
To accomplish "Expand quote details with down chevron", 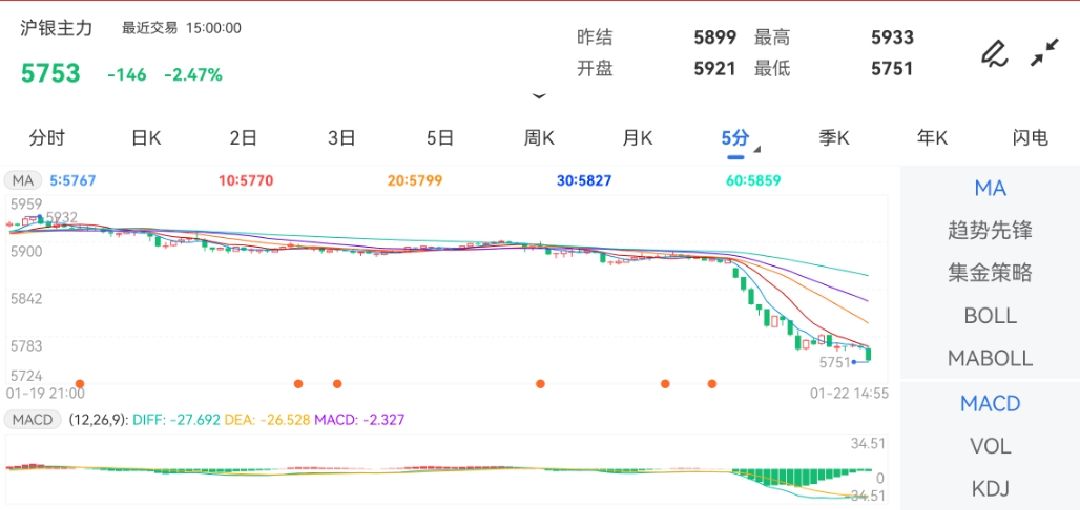I will (539, 96).
